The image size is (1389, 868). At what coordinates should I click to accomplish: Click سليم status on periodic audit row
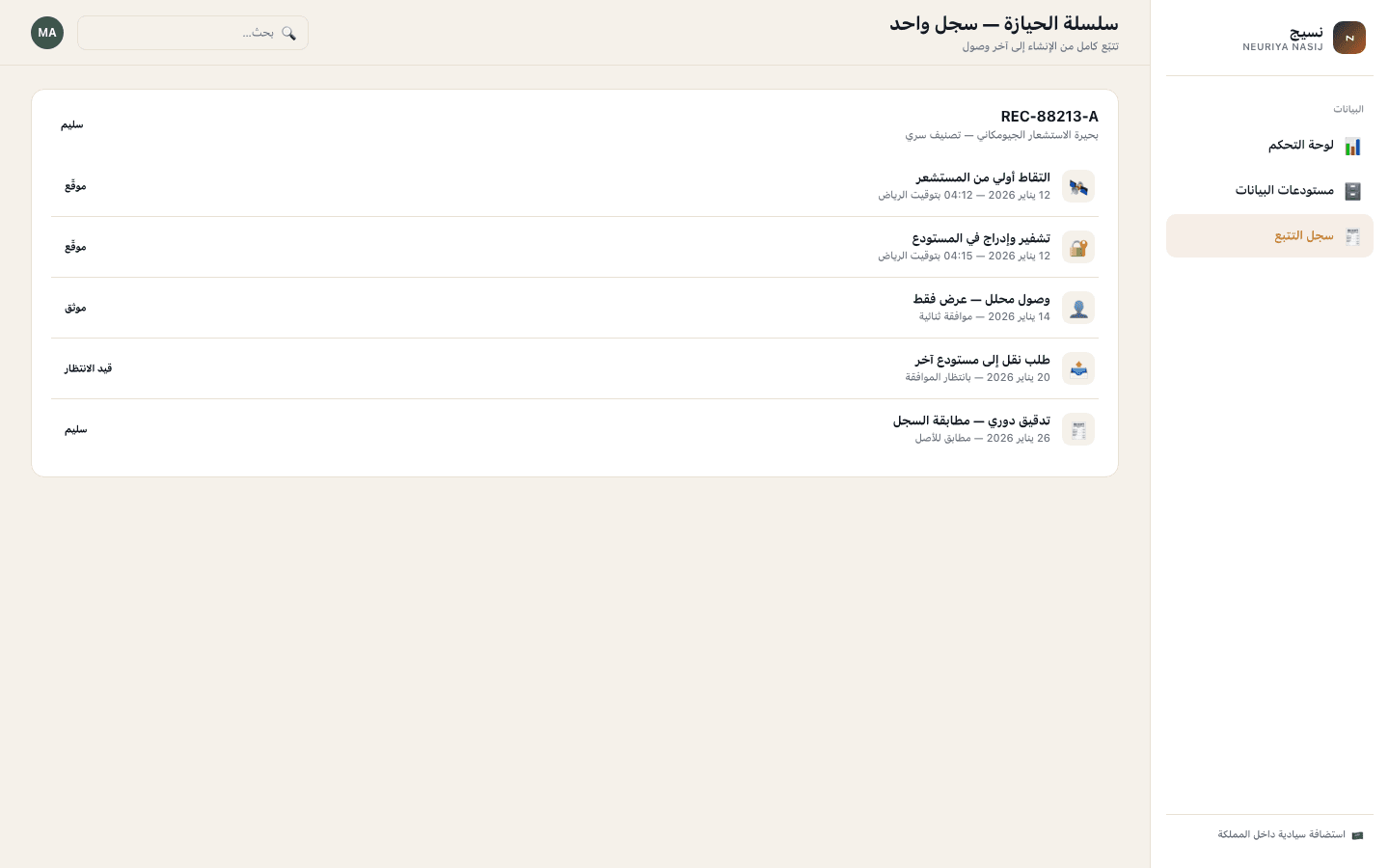(76, 429)
